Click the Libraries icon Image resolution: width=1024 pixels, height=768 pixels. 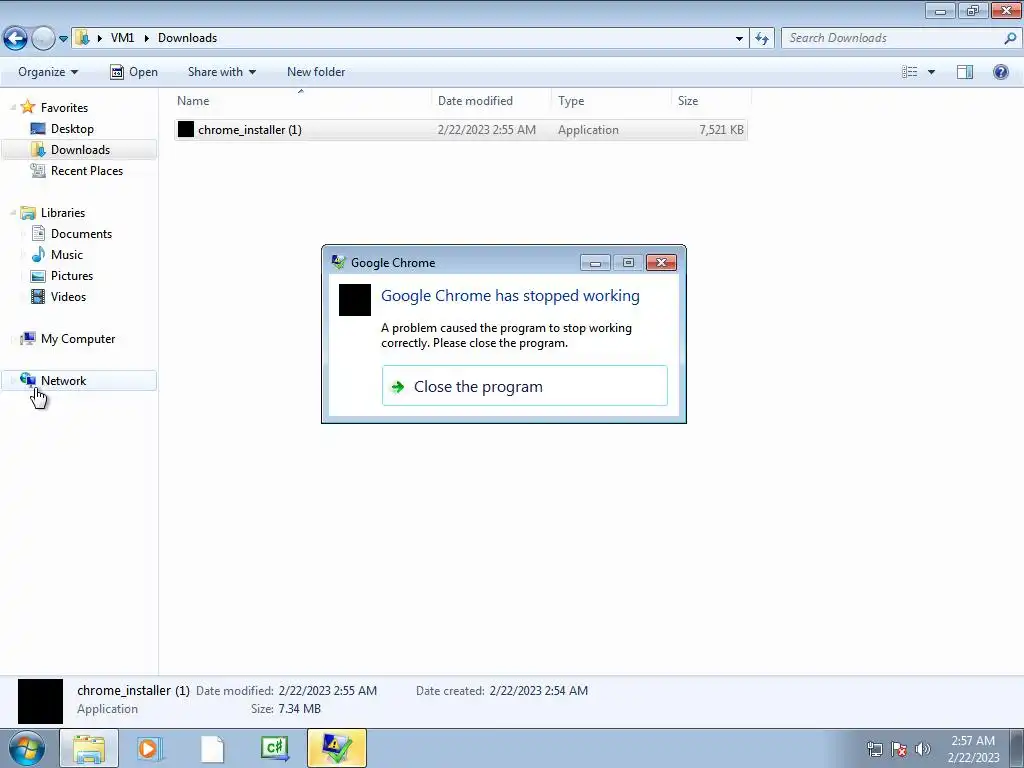pyautogui.click(x=28, y=213)
